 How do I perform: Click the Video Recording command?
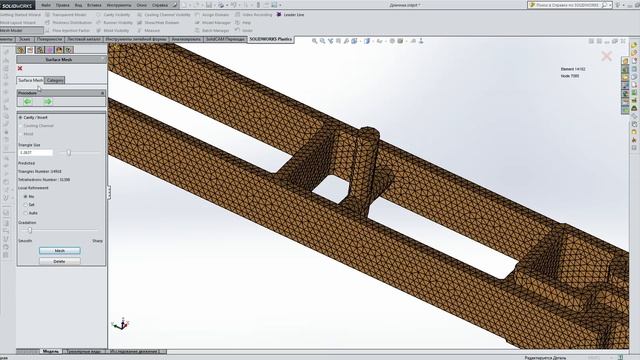[253, 14]
